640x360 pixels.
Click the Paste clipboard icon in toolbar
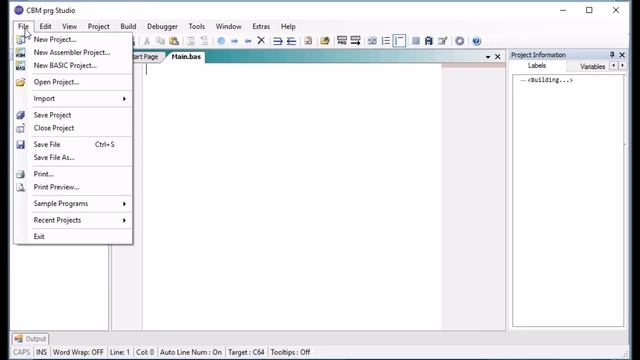point(174,41)
